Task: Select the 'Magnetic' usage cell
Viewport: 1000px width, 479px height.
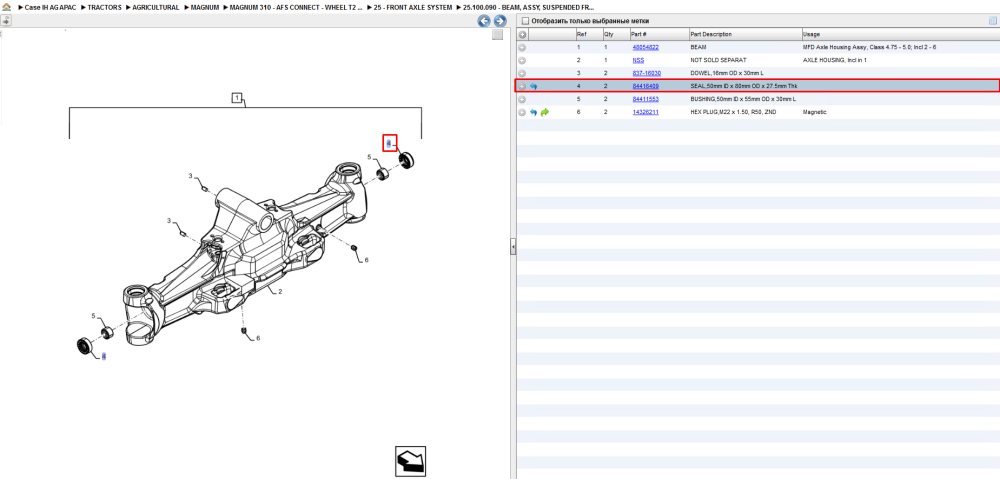Action: click(x=814, y=112)
